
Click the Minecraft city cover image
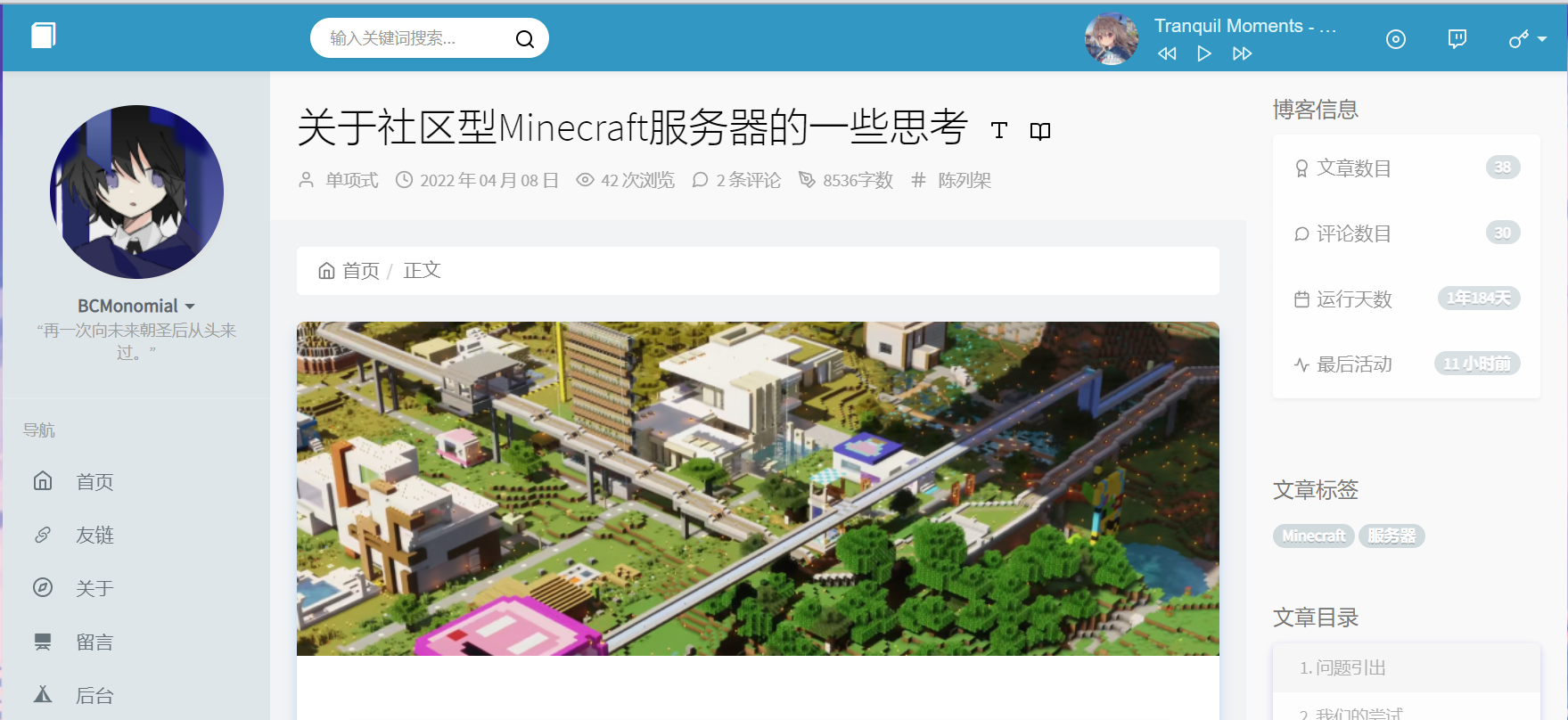(x=758, y=488)
